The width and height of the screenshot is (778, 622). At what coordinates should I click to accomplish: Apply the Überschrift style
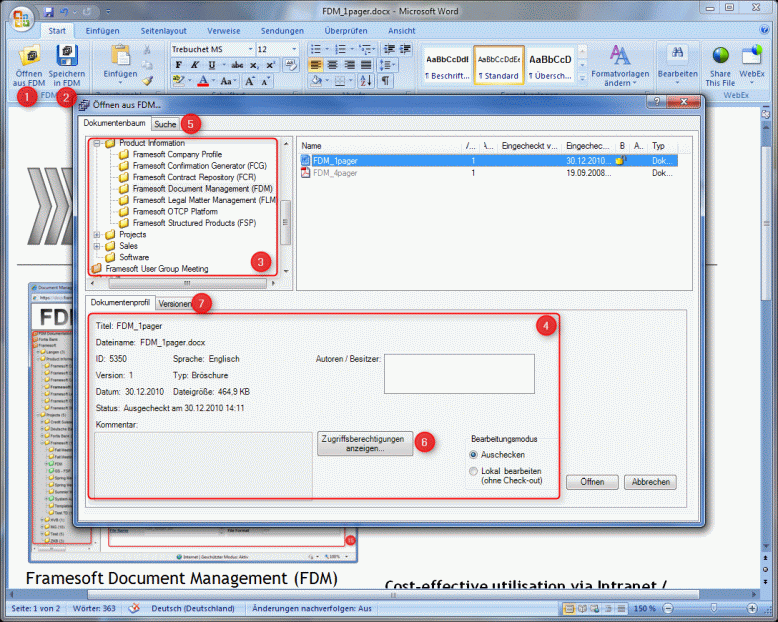pyautogui.click(x=550, y=65)
